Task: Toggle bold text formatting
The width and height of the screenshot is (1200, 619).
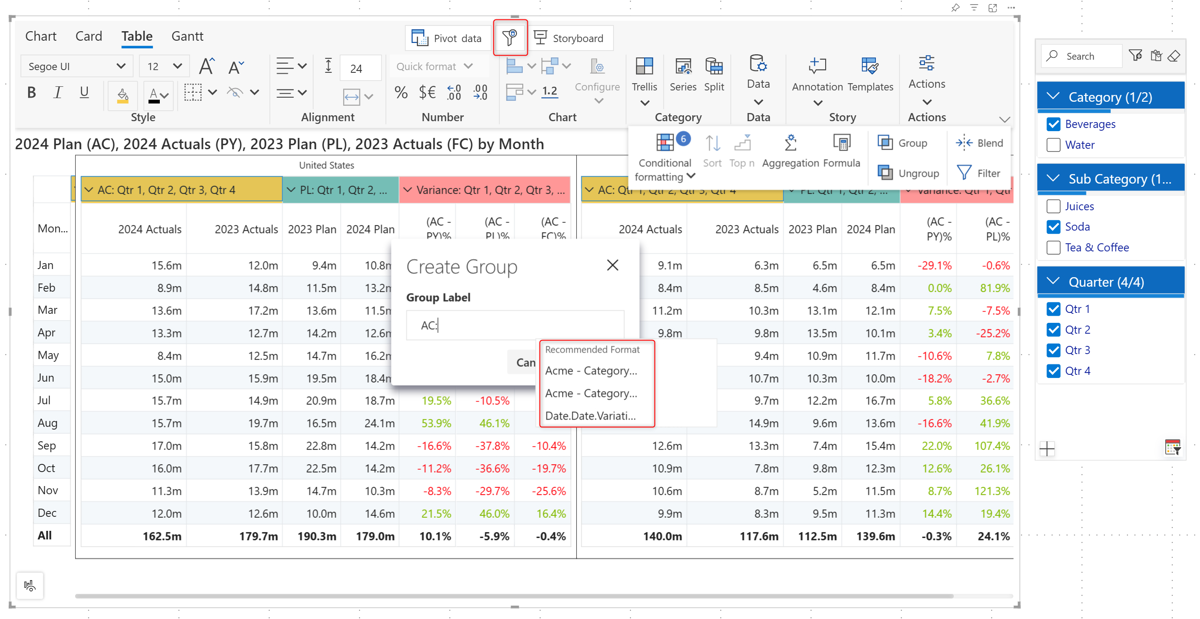Action: click(31, 93)
